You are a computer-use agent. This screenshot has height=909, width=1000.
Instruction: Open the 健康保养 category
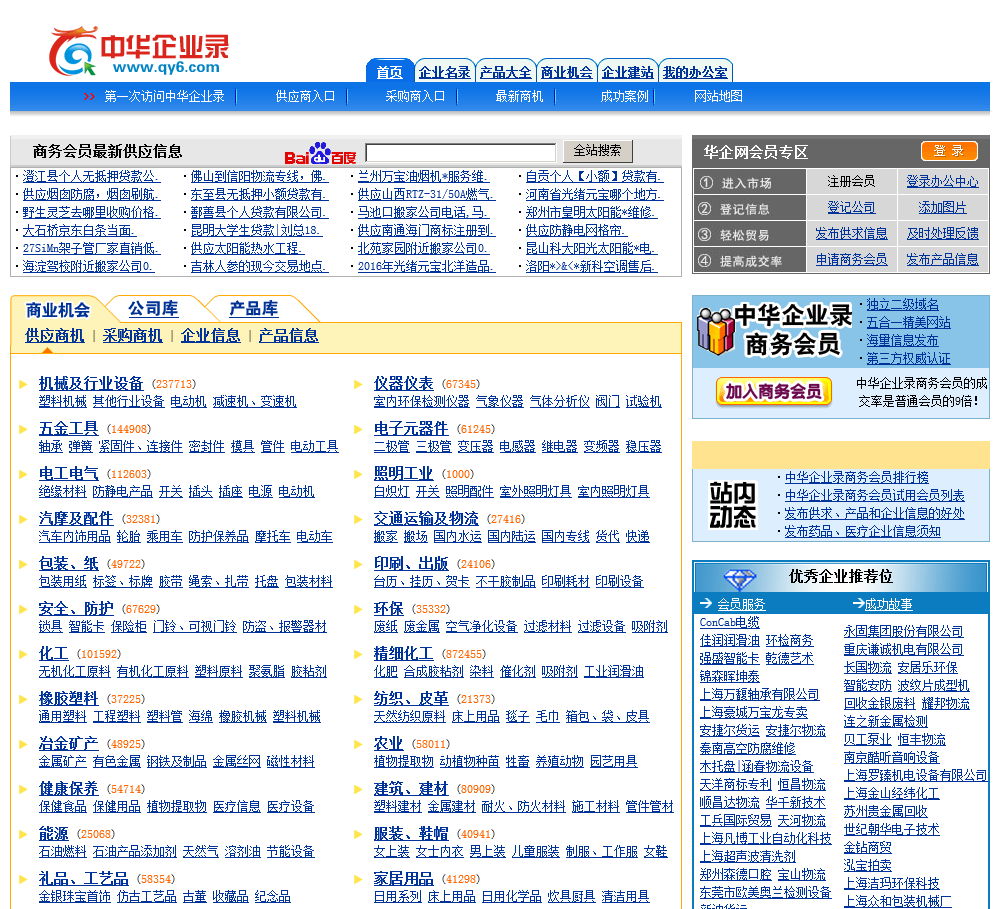(68, 789)
